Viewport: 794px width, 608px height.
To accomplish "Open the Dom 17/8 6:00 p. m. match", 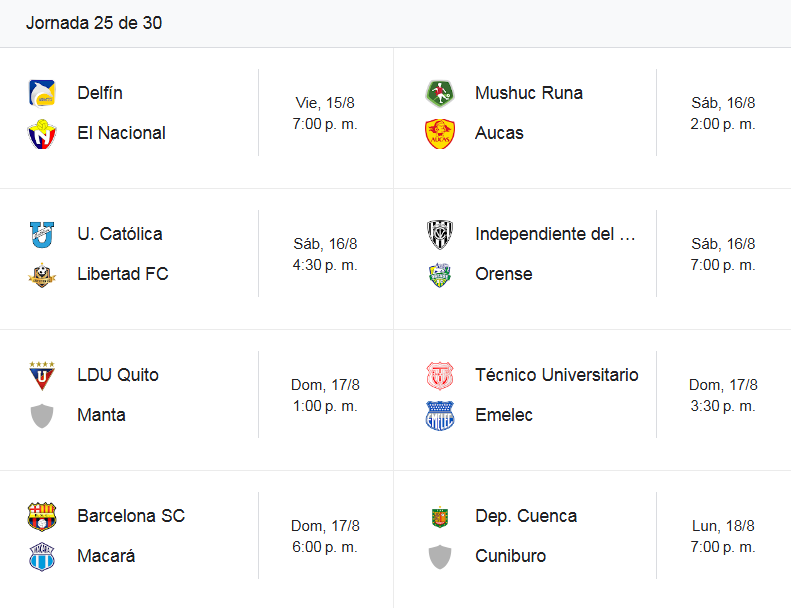I will (325, 536).
